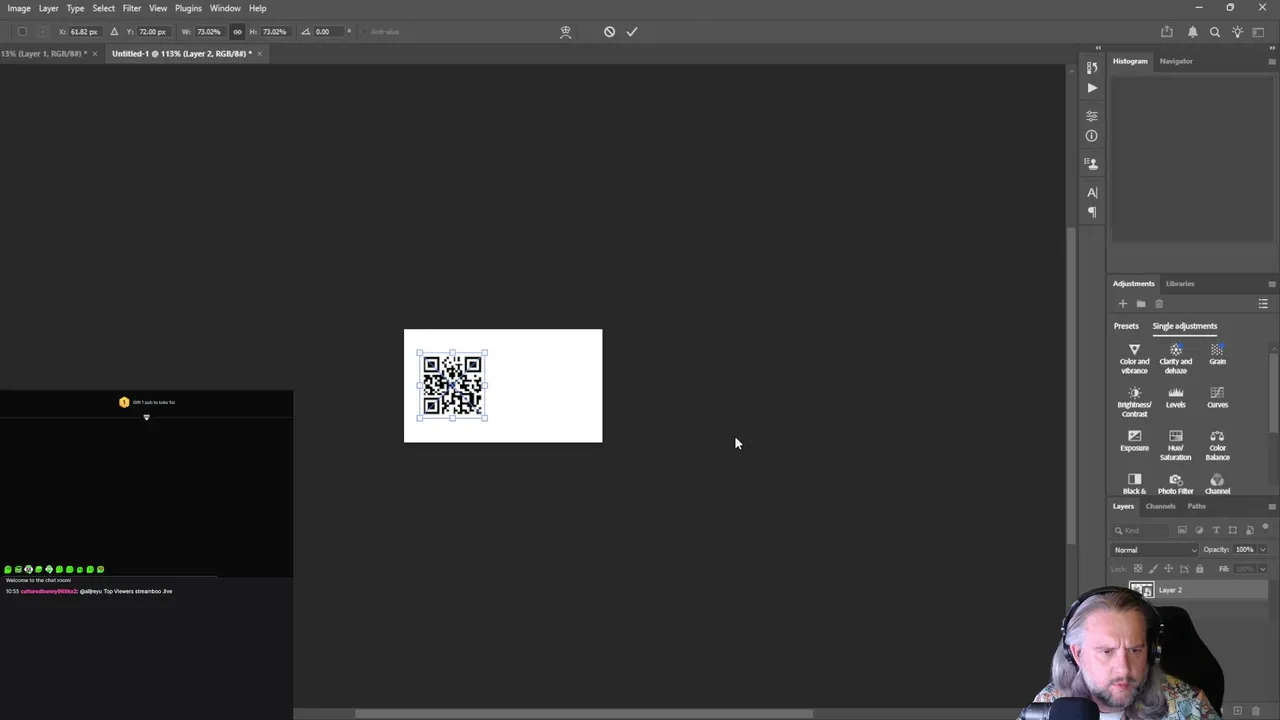
Task: Open the Type menu
Action: 75,8
